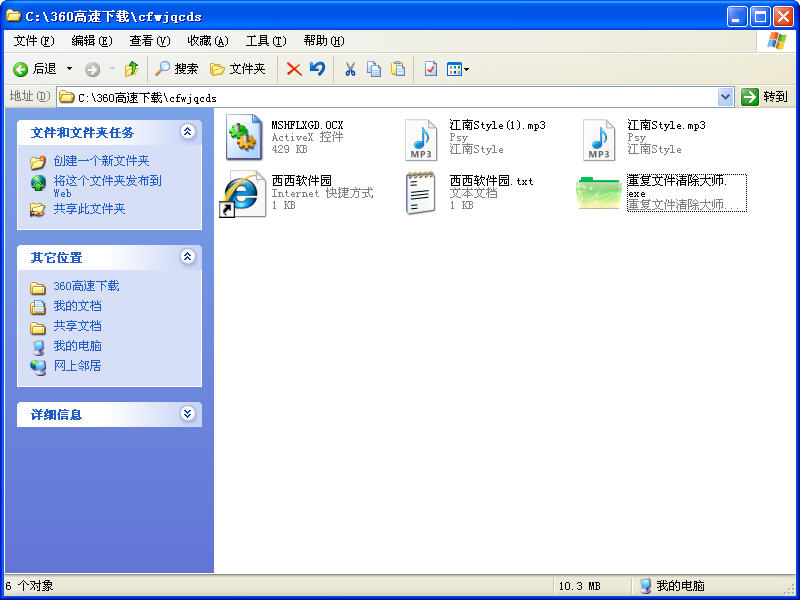
Task: Open the 后退 history dropdown arrow
Action: (x=69, y=69)
